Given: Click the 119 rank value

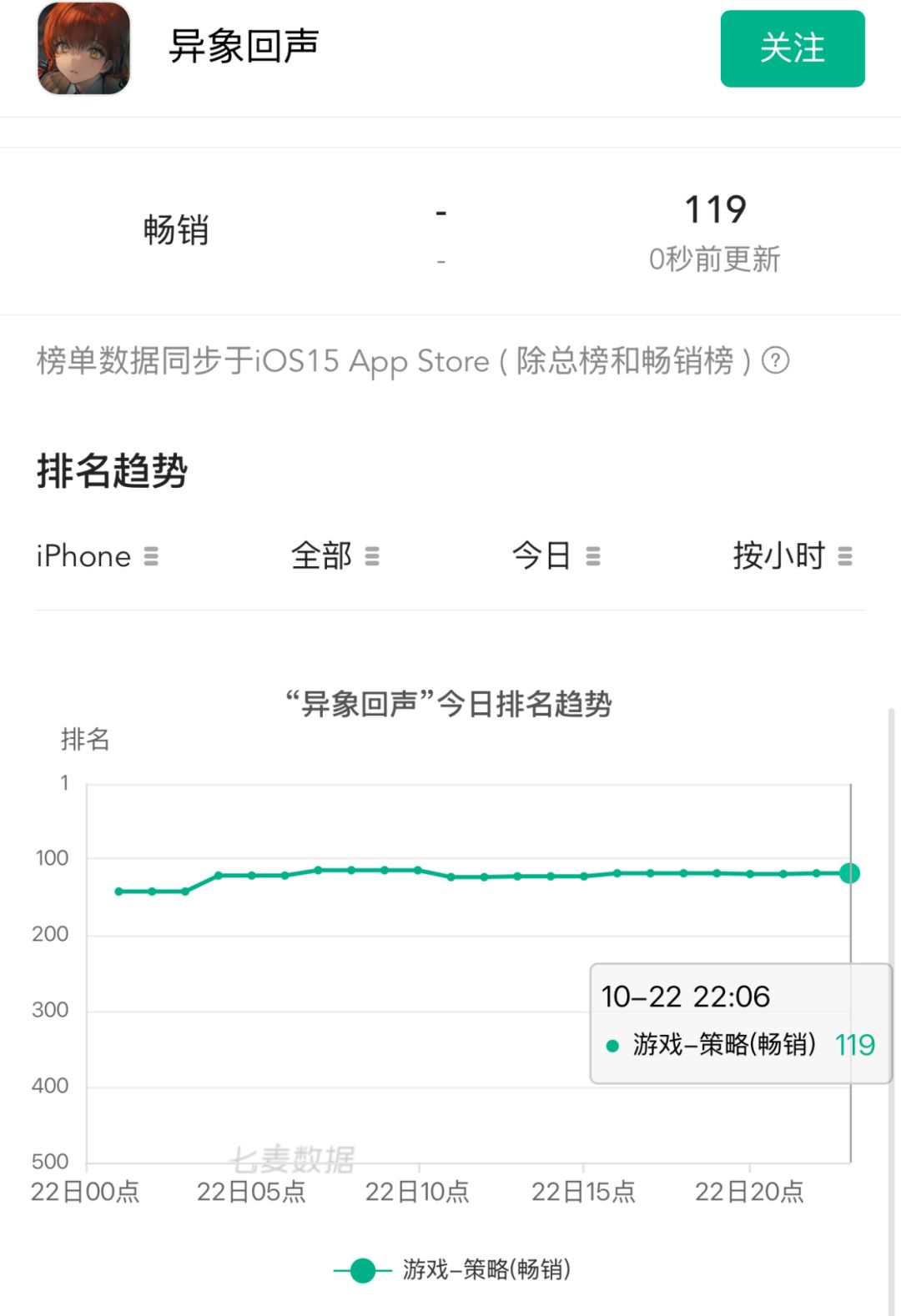Looking at the screenshot, I should 715,209.
